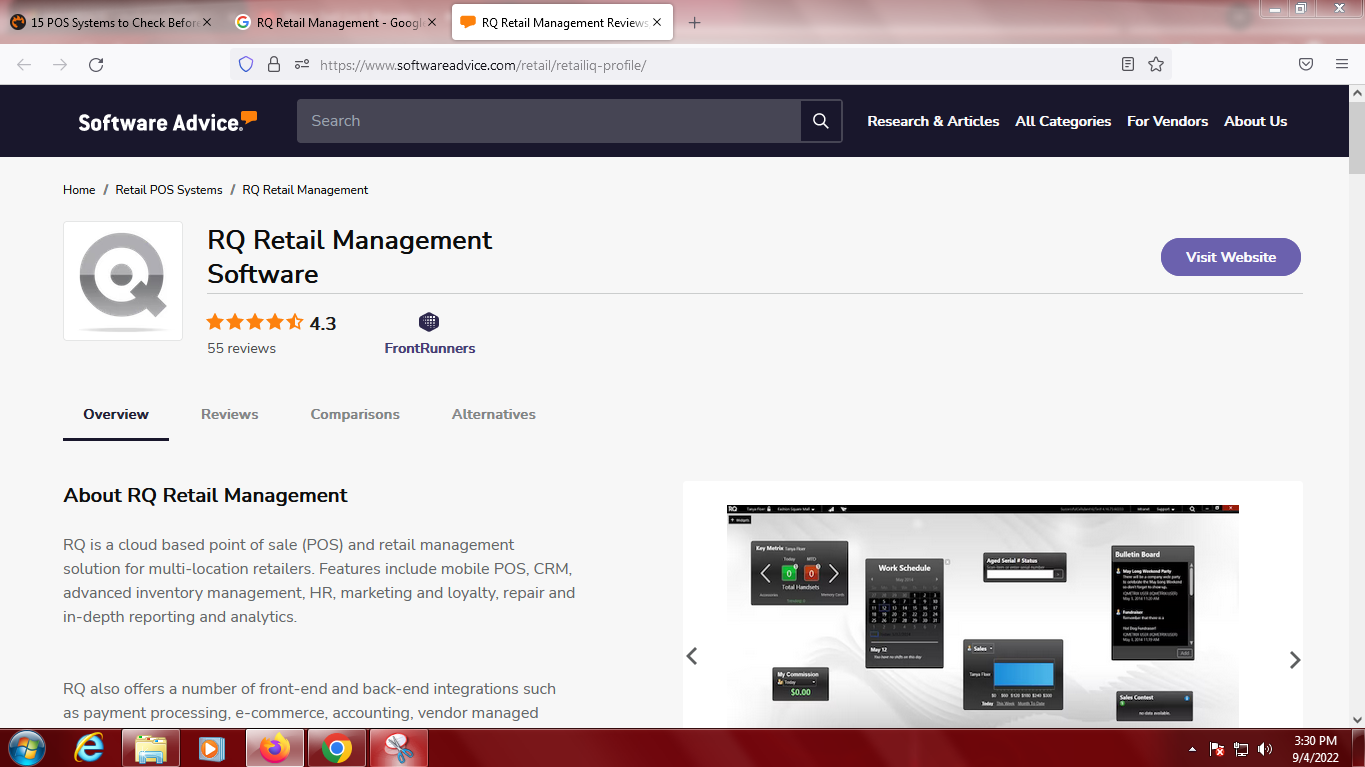Close the RQ Retail Management Reviews tab
The width and height of the screenshot is (1365, 767).
[x=659, y=22]
